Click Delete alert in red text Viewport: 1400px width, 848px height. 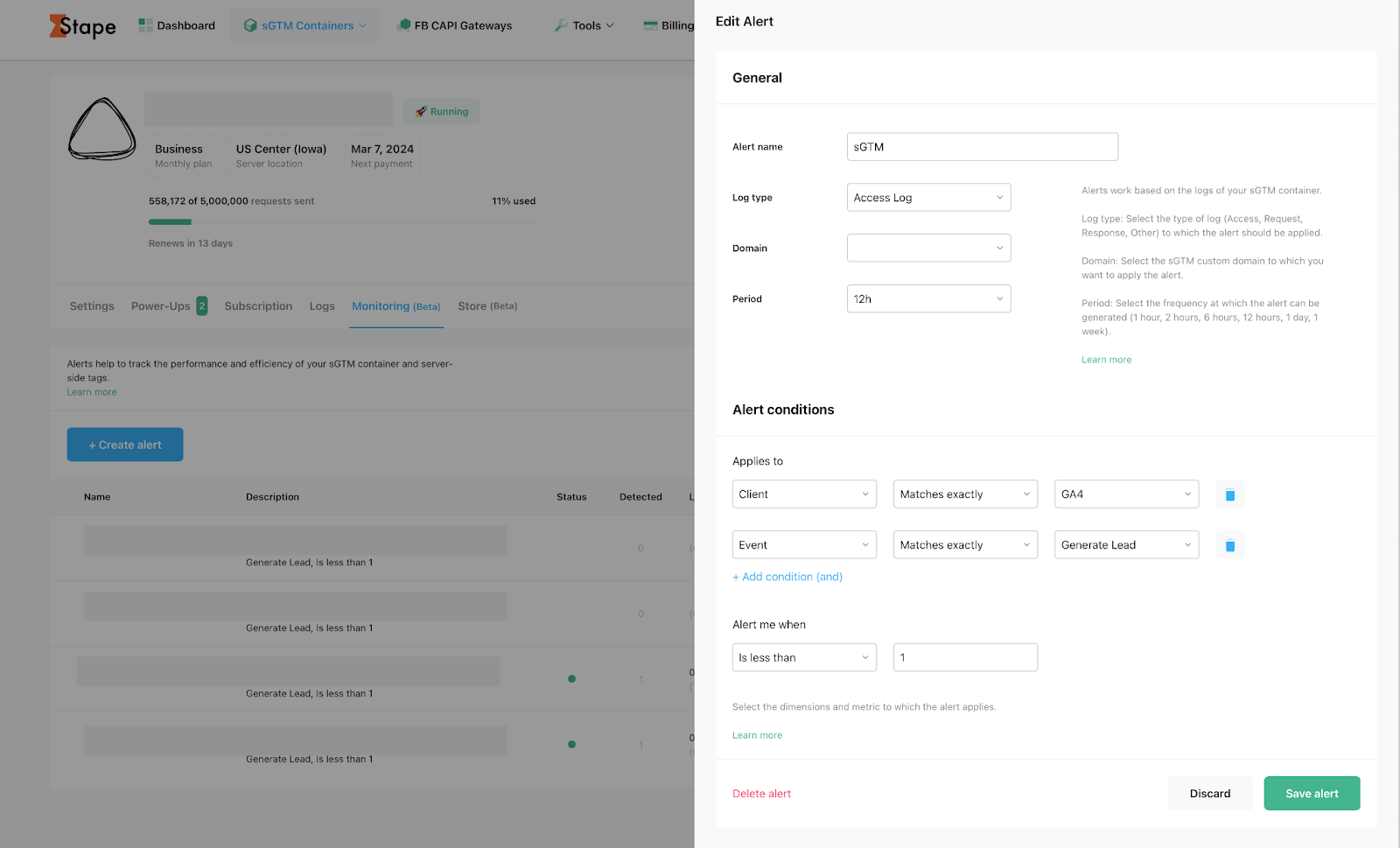[x=761, y=793]
